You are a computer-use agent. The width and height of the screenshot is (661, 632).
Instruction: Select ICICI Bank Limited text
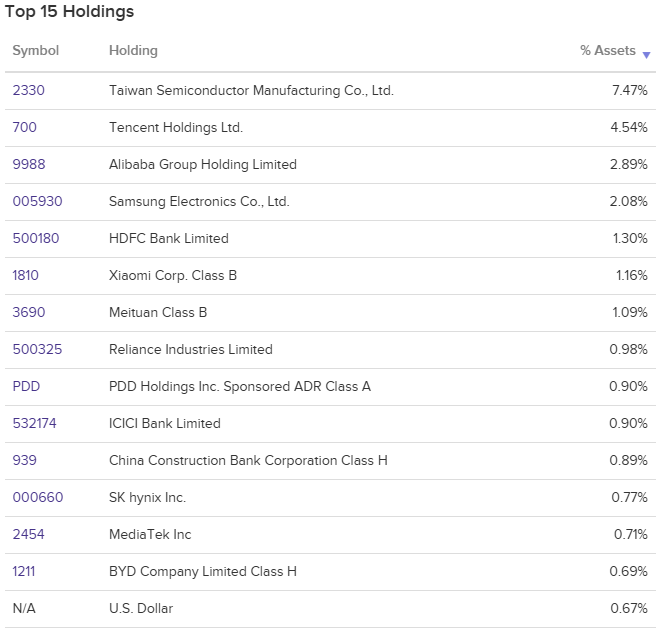pos(165,423)
